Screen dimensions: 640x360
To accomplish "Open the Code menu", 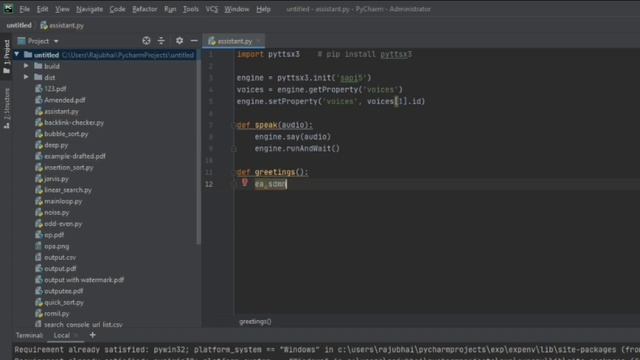I will point(117,9).
